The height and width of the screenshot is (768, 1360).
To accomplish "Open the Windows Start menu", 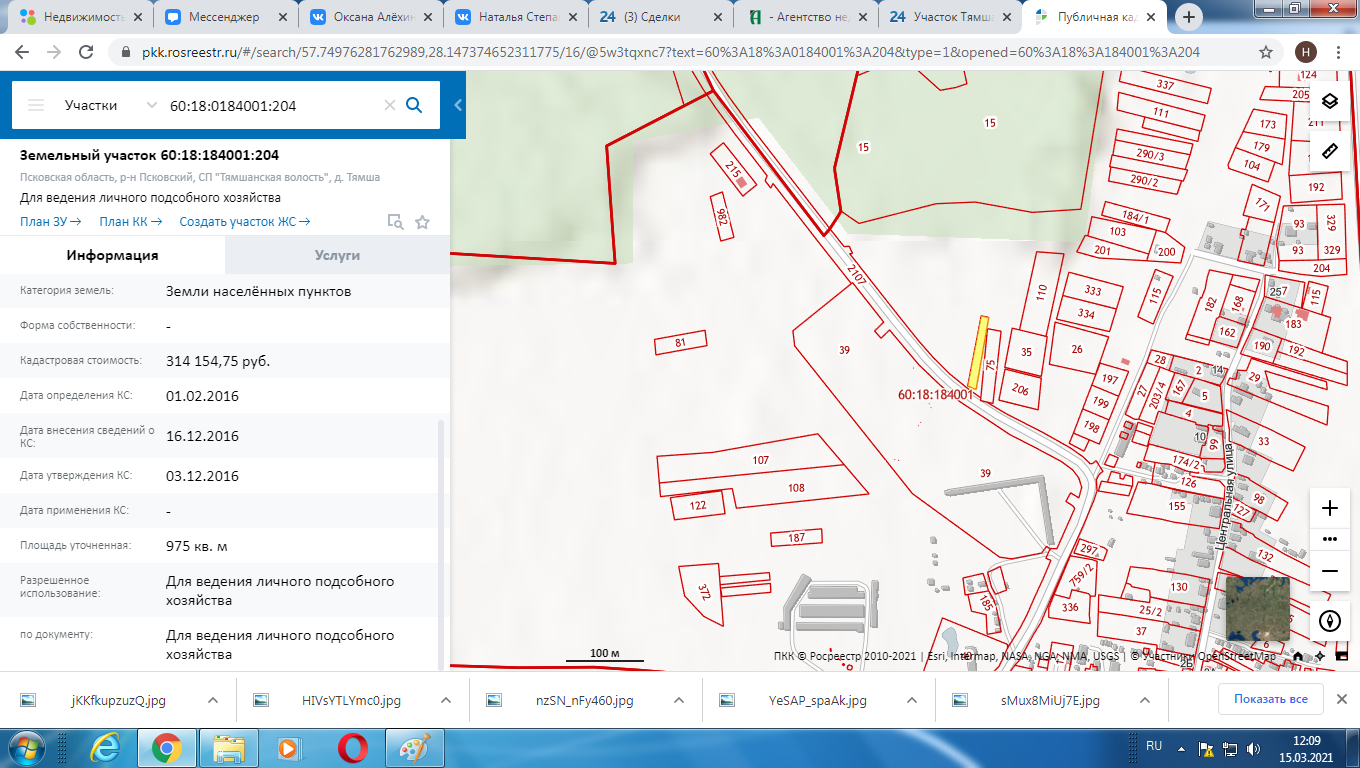I will (28, 747).
